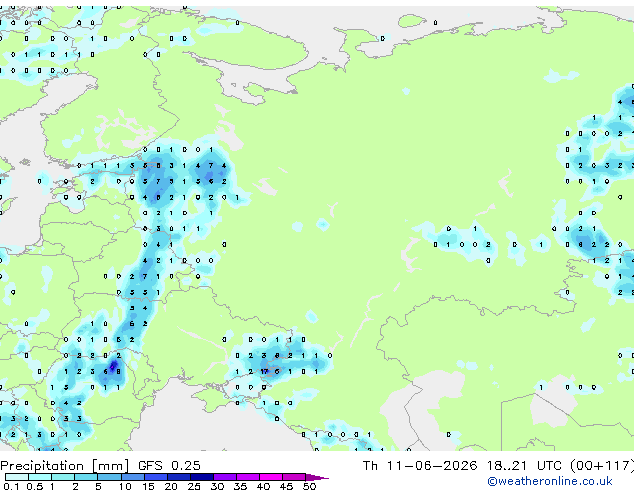Click the legend label "0.5"
Viewport: 634px width, 490px height.
coord(35,486)
